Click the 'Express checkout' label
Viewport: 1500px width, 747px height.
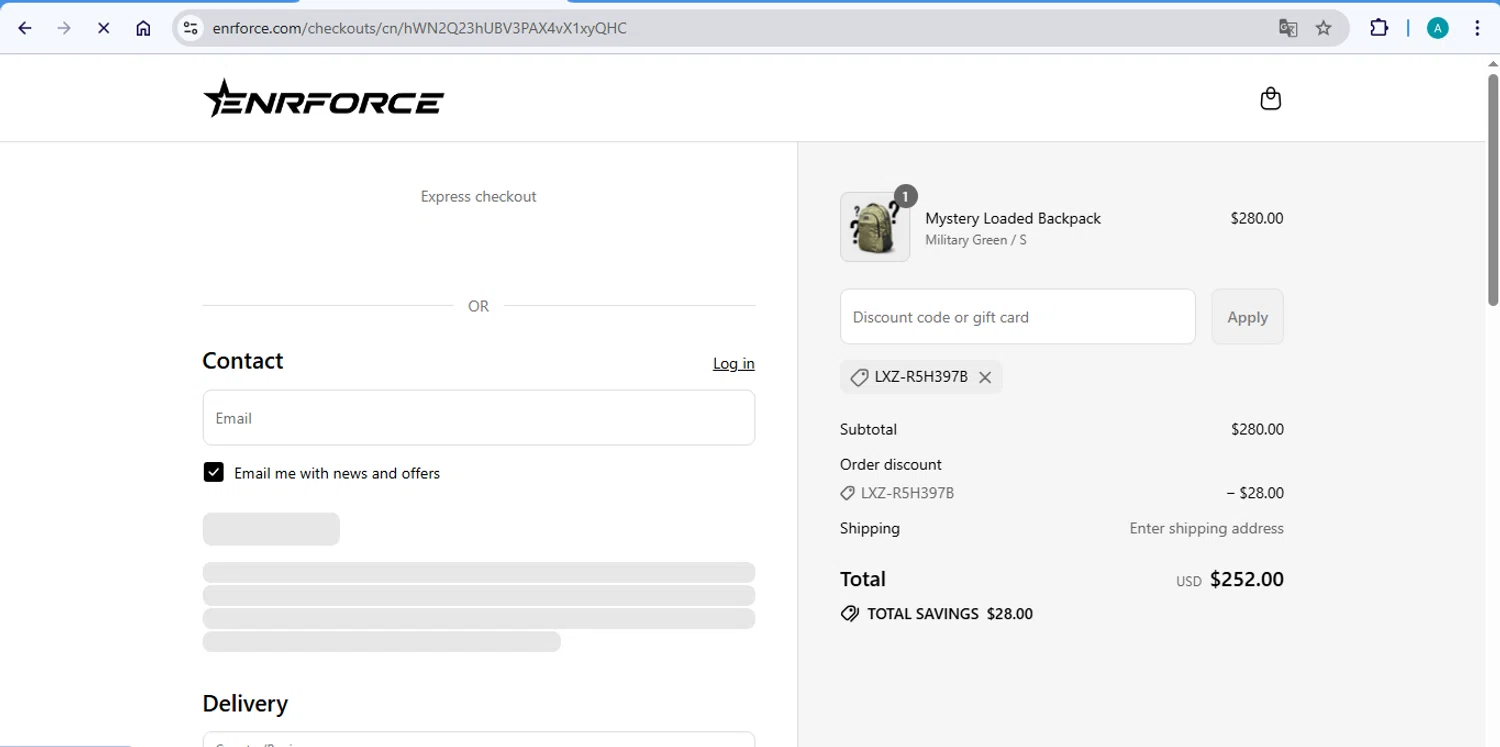click(478, 196)
